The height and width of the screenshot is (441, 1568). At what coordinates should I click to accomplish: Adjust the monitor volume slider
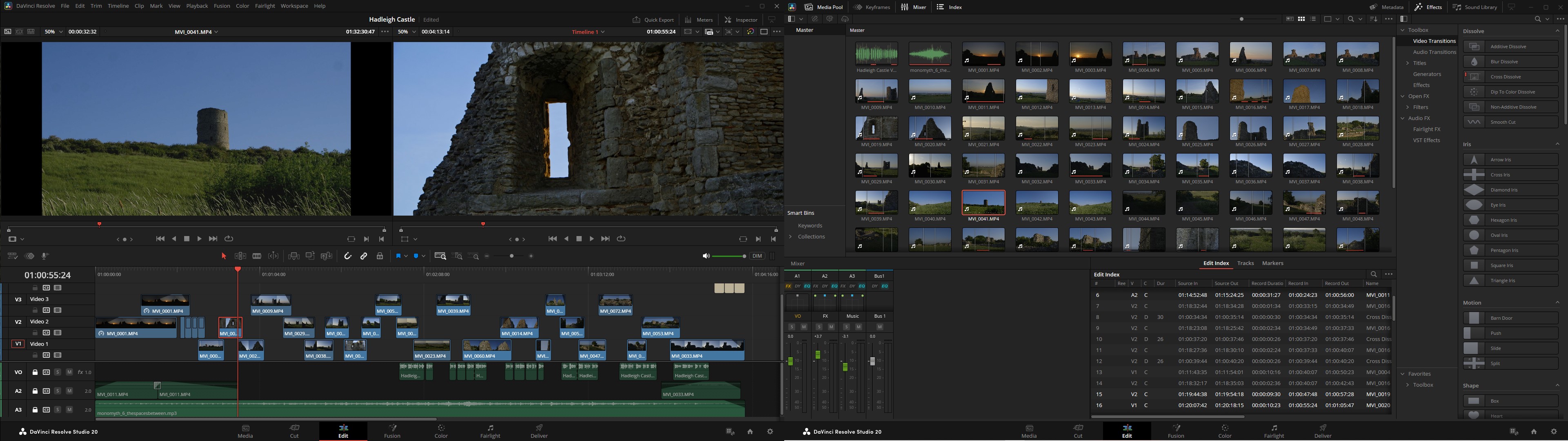pyautogui.click(x=729, y=256)
